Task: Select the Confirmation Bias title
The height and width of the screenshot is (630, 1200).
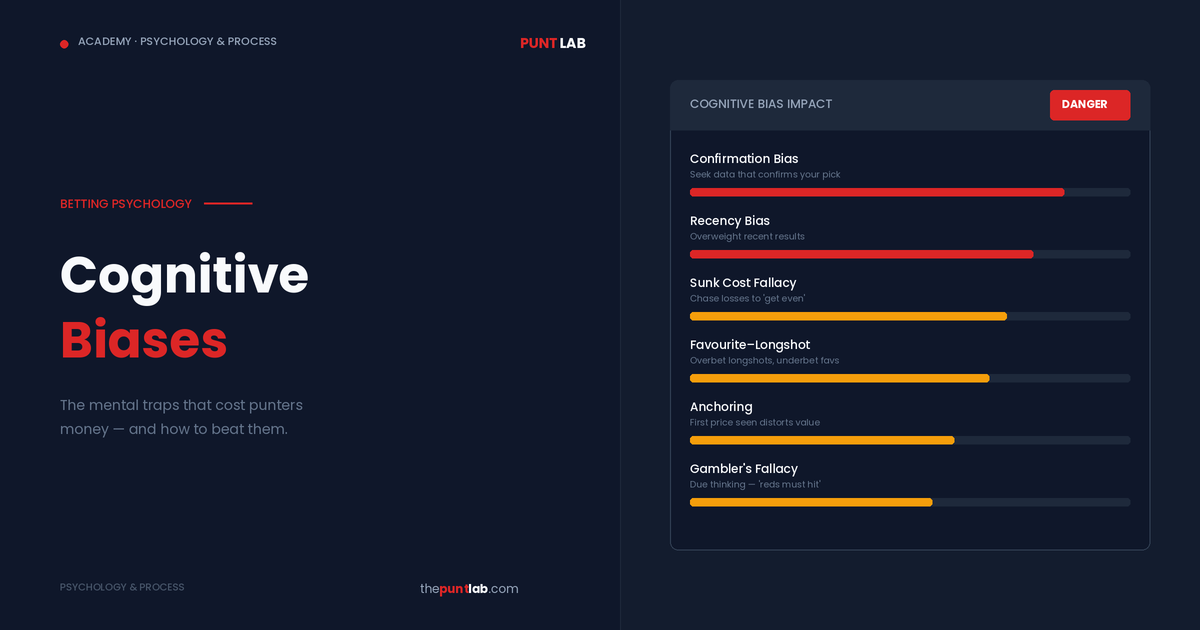Action: pyautogui.click(x=744, y=159)
